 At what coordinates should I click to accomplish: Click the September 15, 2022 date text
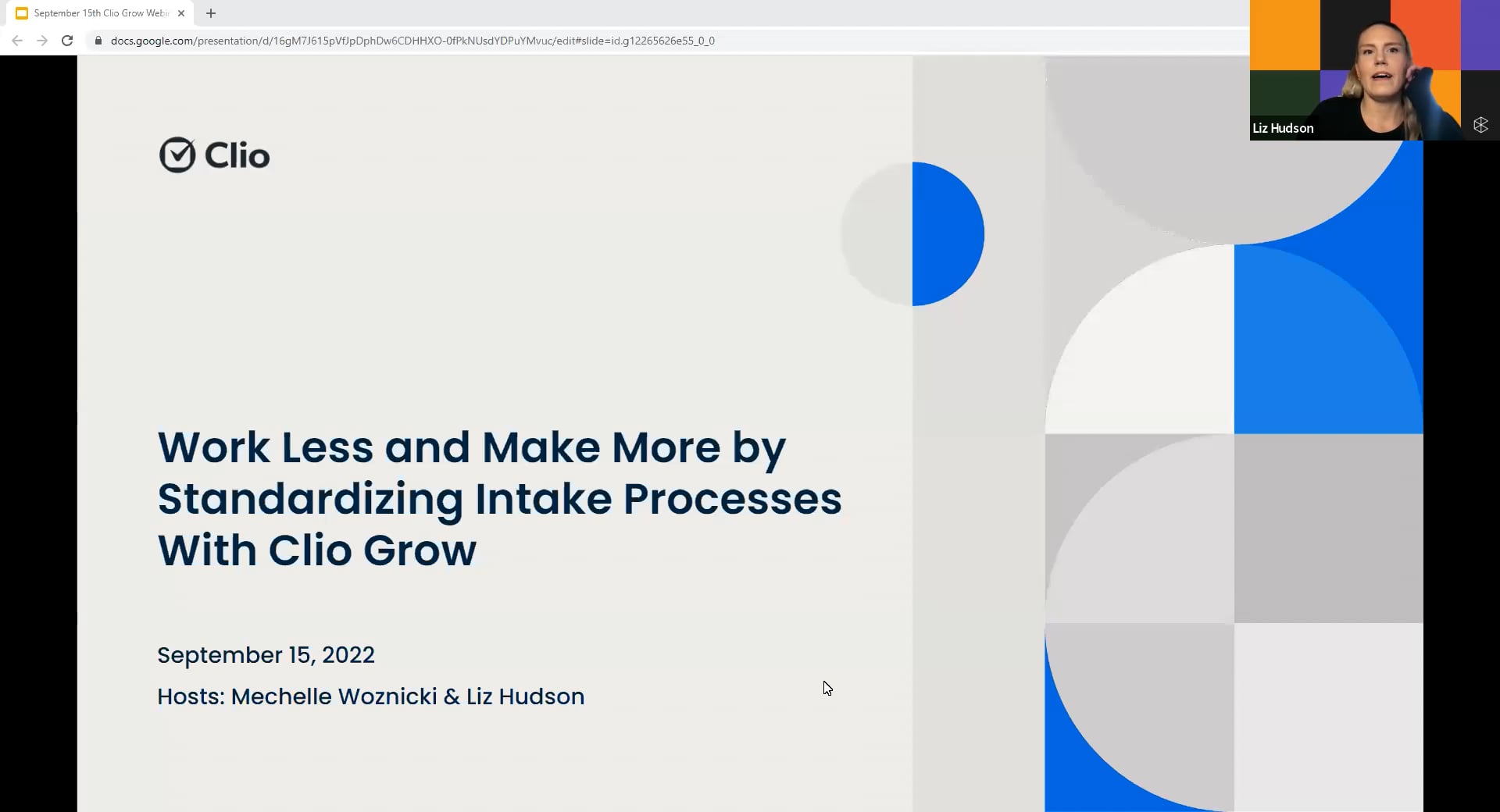266,655
